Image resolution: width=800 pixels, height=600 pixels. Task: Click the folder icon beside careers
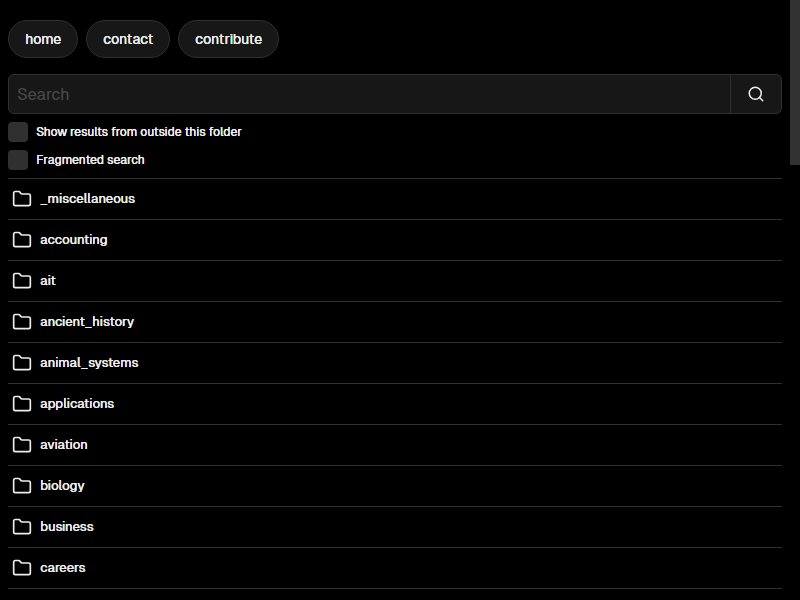pos(22,567)
